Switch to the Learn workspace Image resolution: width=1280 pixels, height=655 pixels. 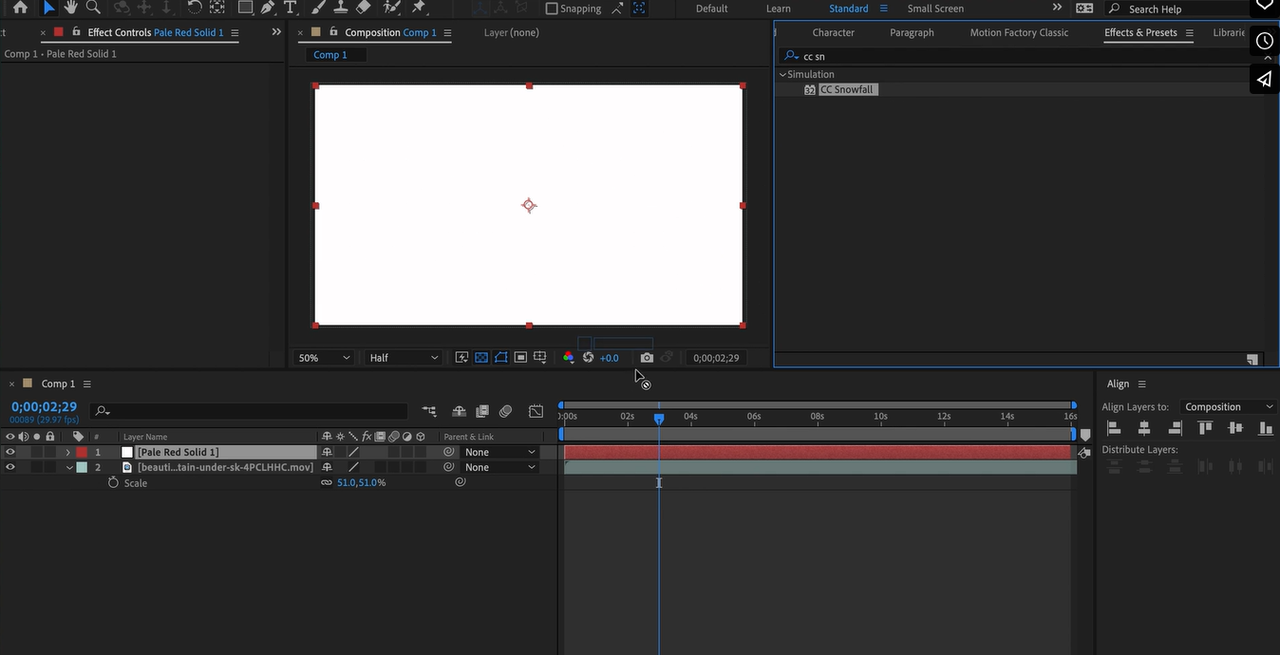click(778, 8)
